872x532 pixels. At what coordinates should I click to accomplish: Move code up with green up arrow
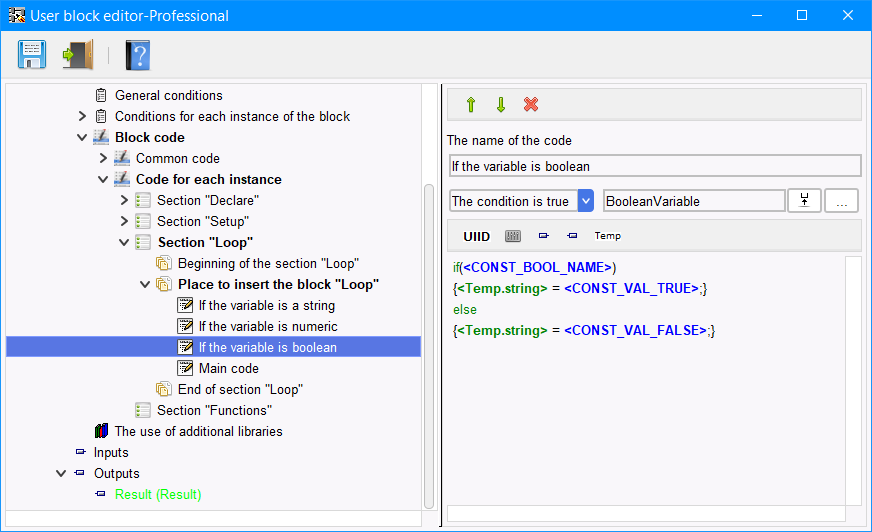[471, 105]
